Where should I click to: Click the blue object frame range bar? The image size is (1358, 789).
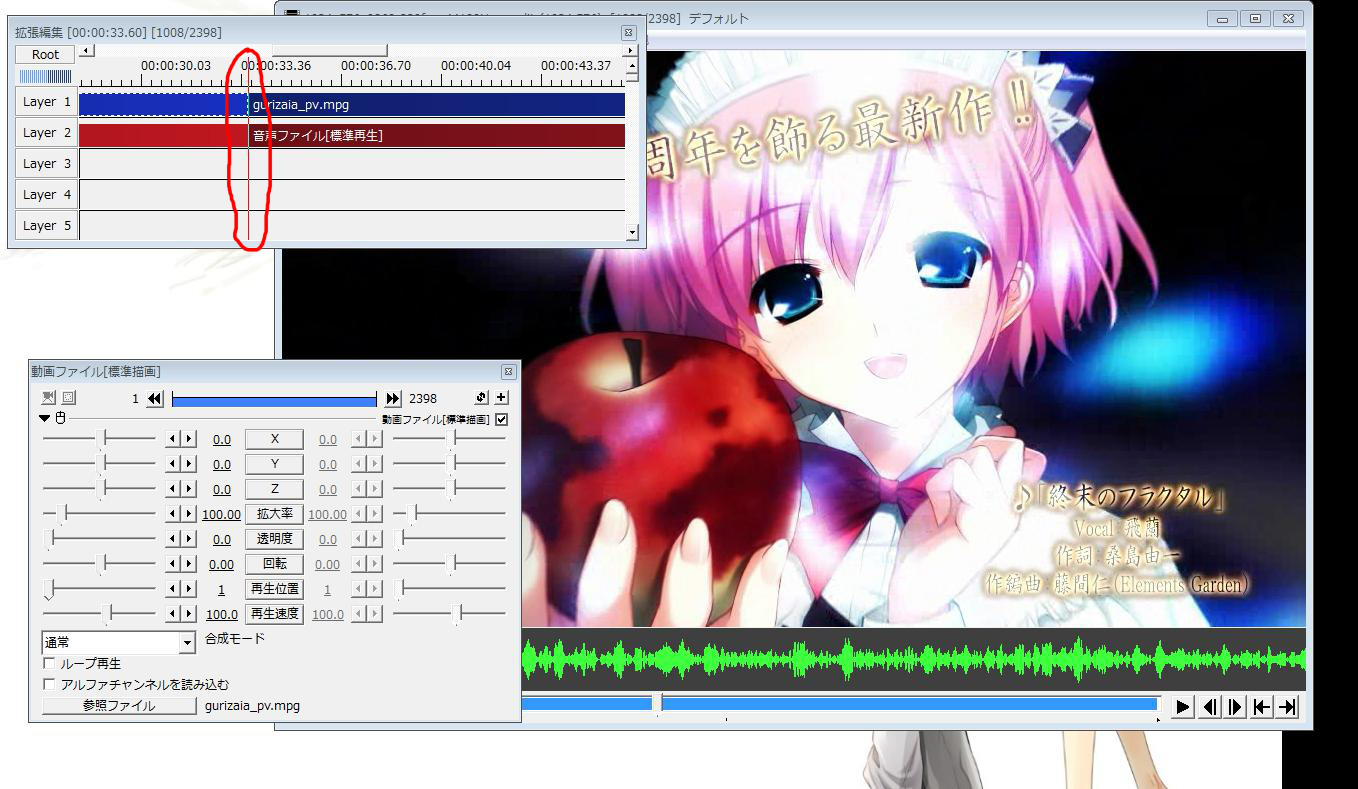tap(274, 399)
